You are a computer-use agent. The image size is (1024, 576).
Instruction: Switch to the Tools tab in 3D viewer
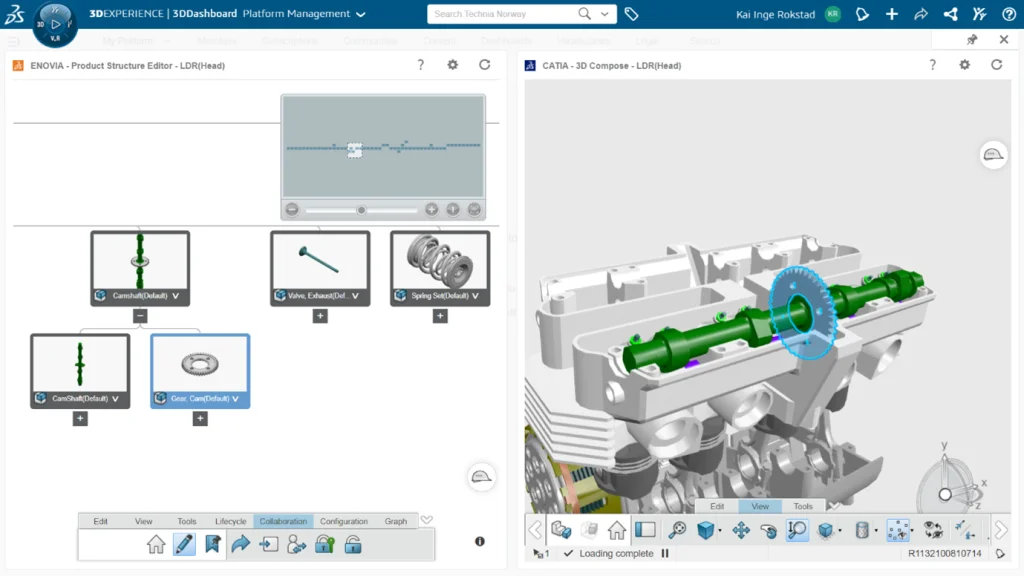[803, 506]
